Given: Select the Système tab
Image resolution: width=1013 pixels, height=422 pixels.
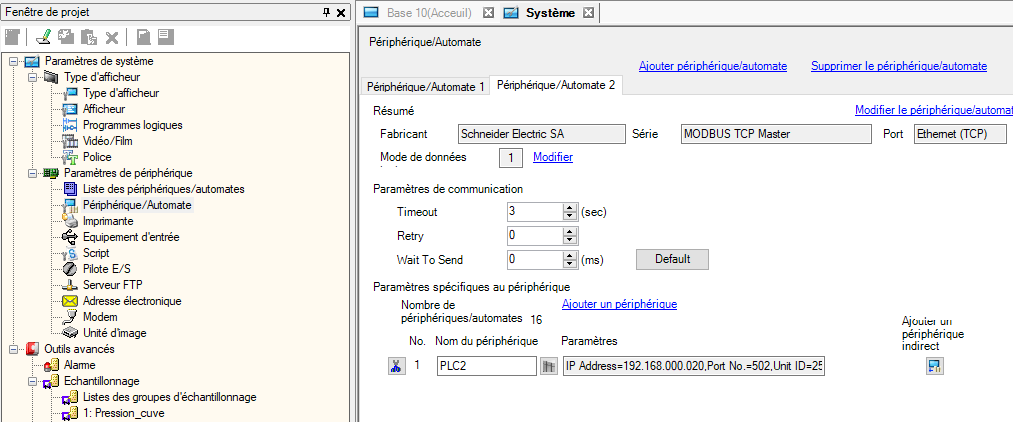Looking at the screenshot, I should click(x=550, y=13).
